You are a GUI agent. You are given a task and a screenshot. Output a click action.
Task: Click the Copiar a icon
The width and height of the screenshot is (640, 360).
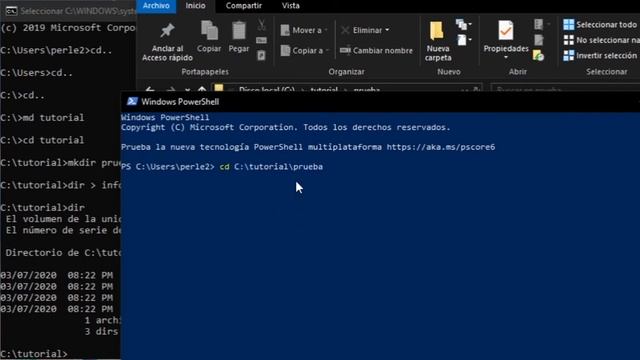(x=285, y=50)
